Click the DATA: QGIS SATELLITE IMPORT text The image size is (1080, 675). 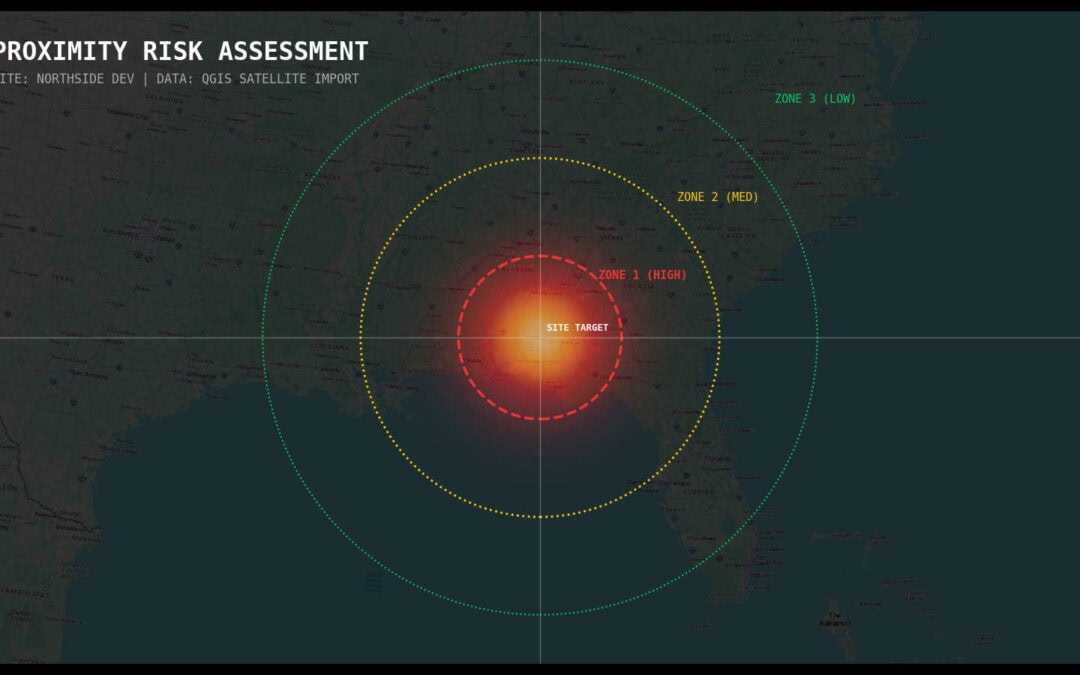point(257,79)
